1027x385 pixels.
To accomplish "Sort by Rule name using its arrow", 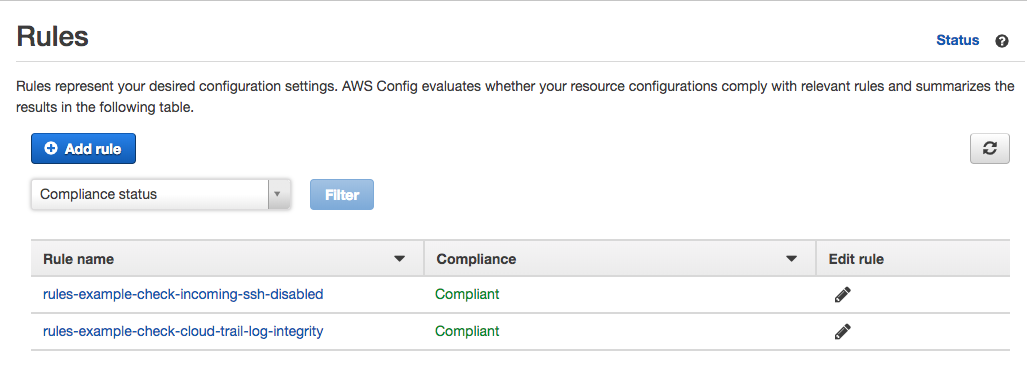I will [x=399, y=259].
